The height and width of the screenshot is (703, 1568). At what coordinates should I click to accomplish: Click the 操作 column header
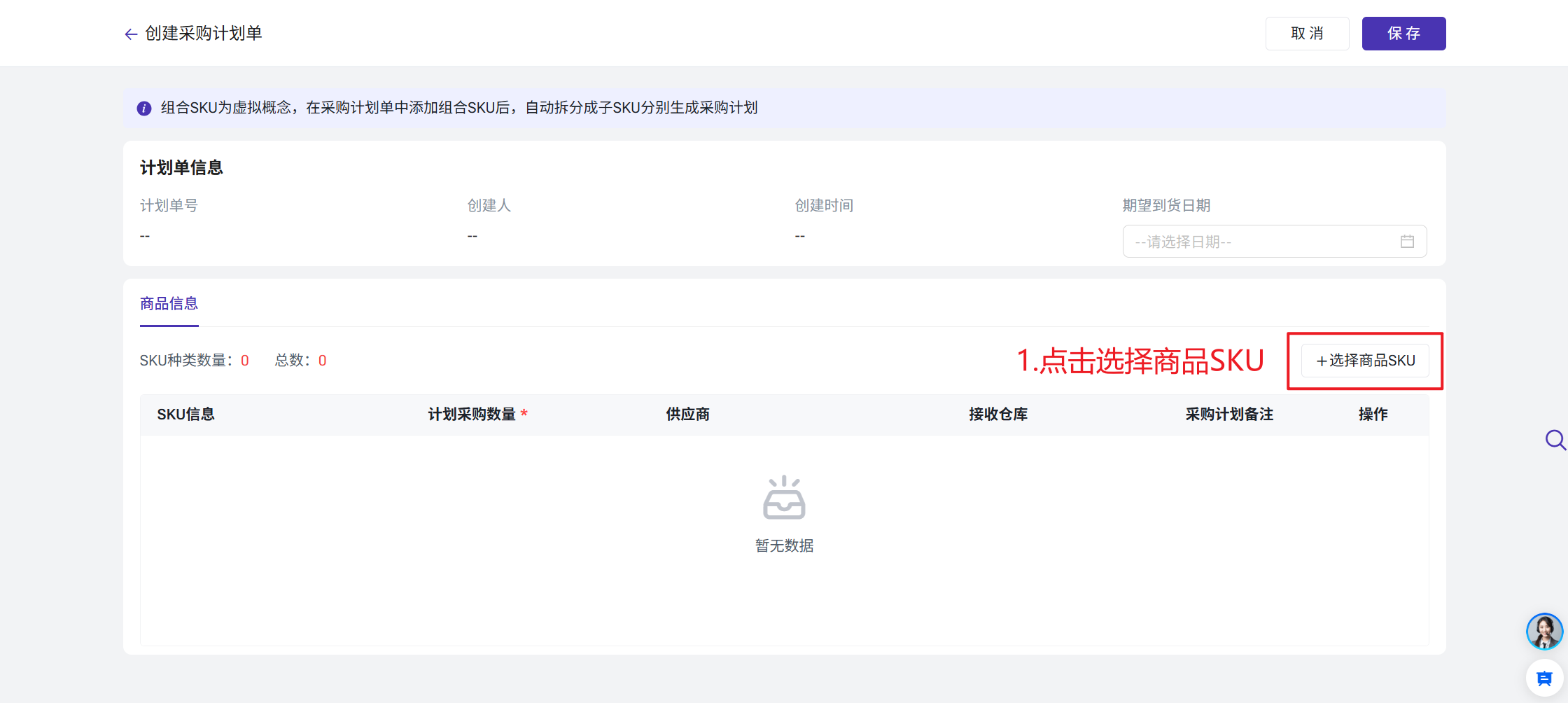point(1373,415)
